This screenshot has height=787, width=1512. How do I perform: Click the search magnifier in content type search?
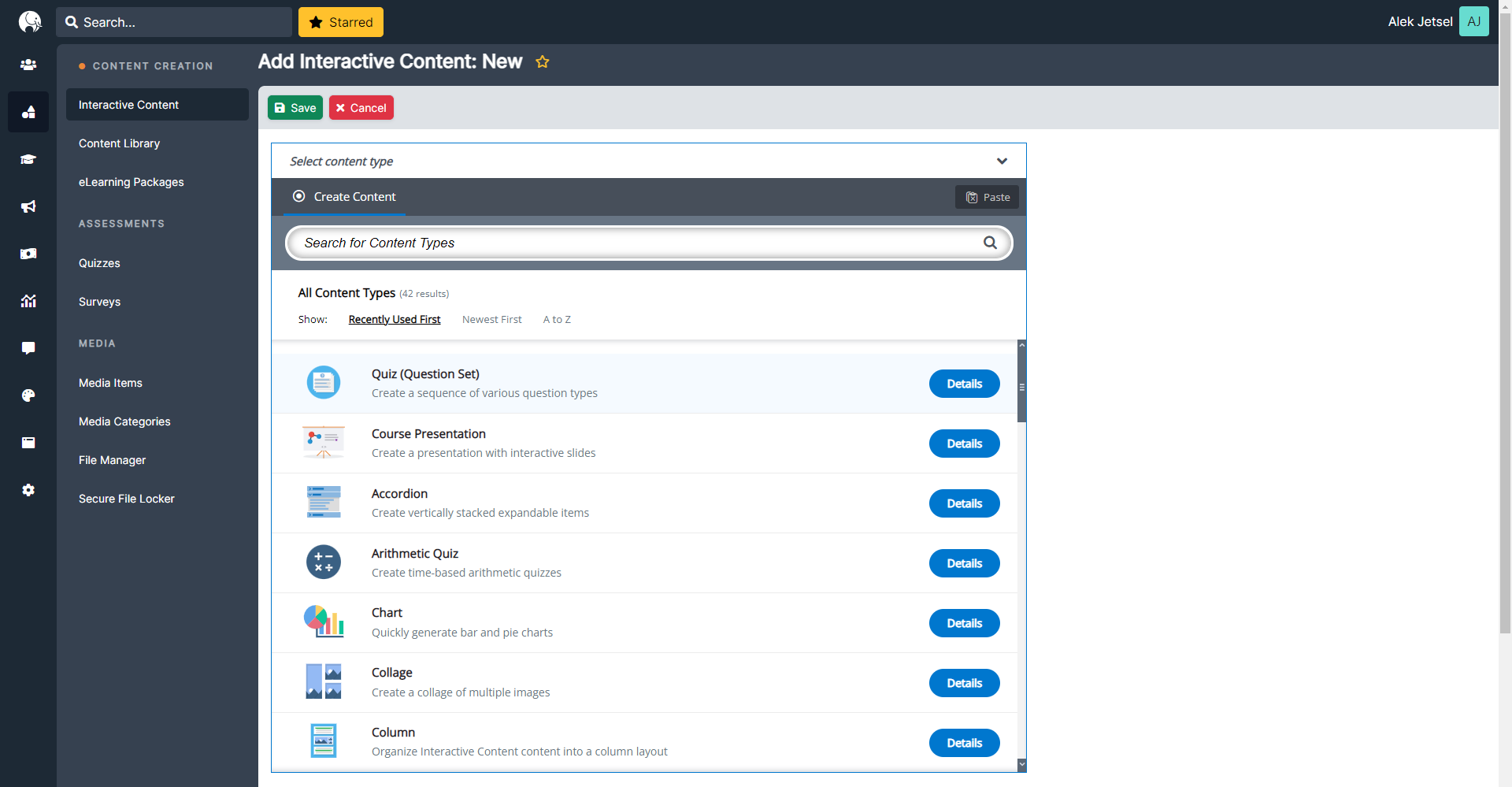(990, 243)
